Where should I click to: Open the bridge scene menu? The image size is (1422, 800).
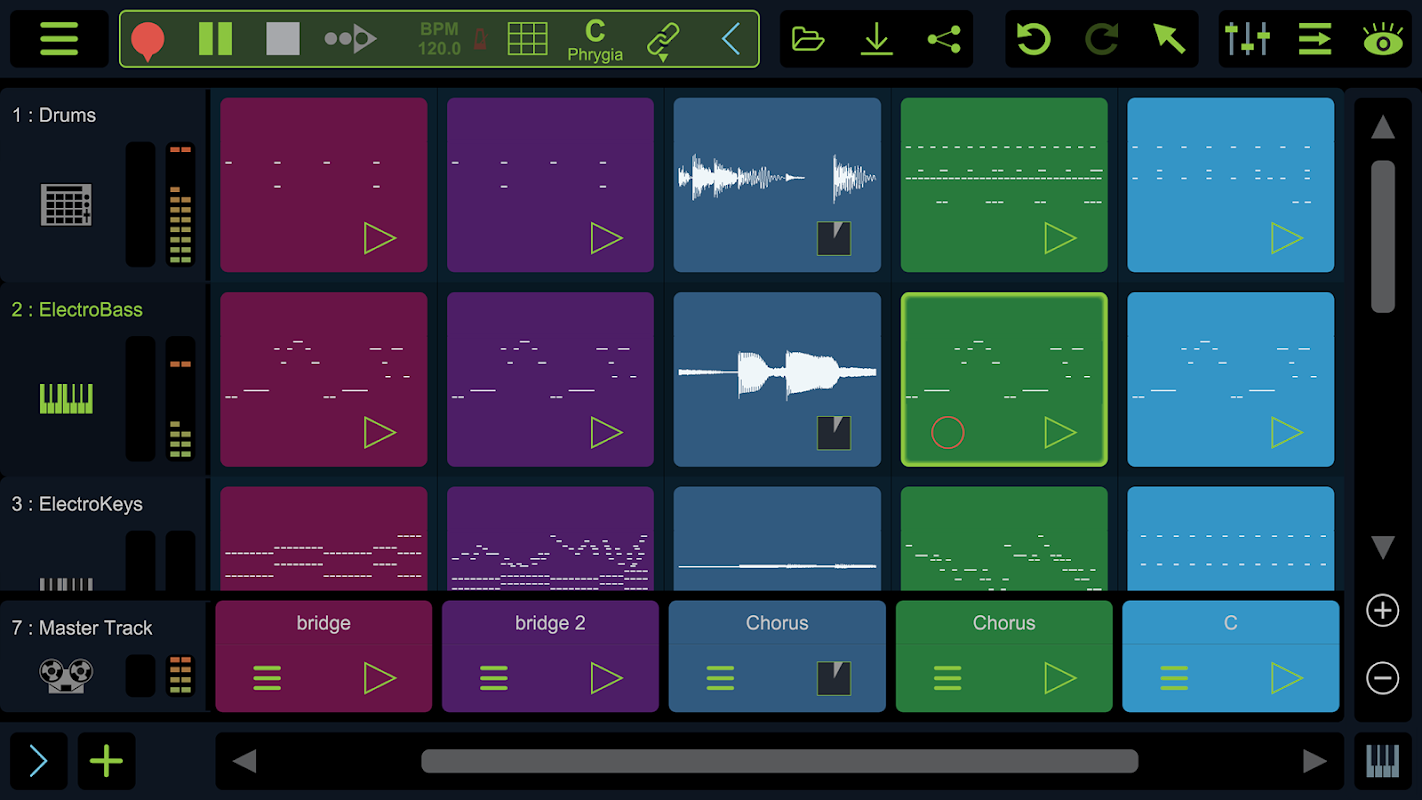(x=267, y=678)
